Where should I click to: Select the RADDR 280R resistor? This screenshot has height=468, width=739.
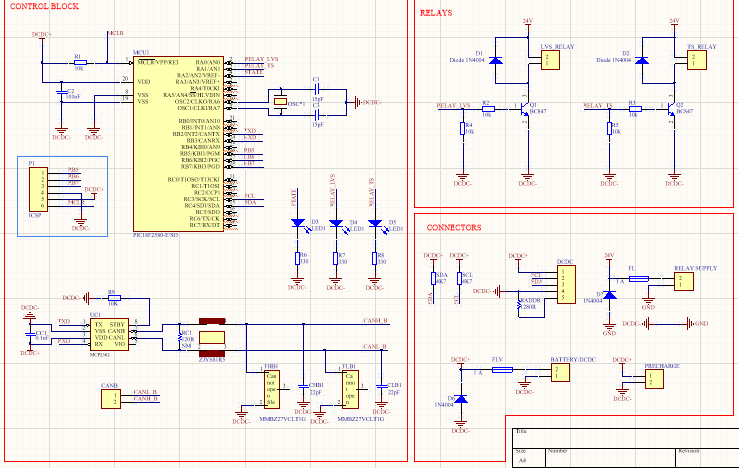(519, 304)
